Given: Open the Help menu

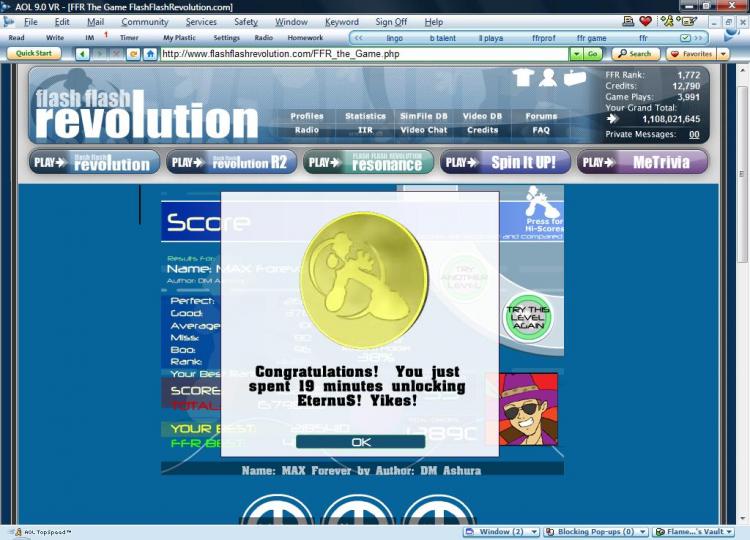Looking at the screenshot, I should click(x=433, y=22).
